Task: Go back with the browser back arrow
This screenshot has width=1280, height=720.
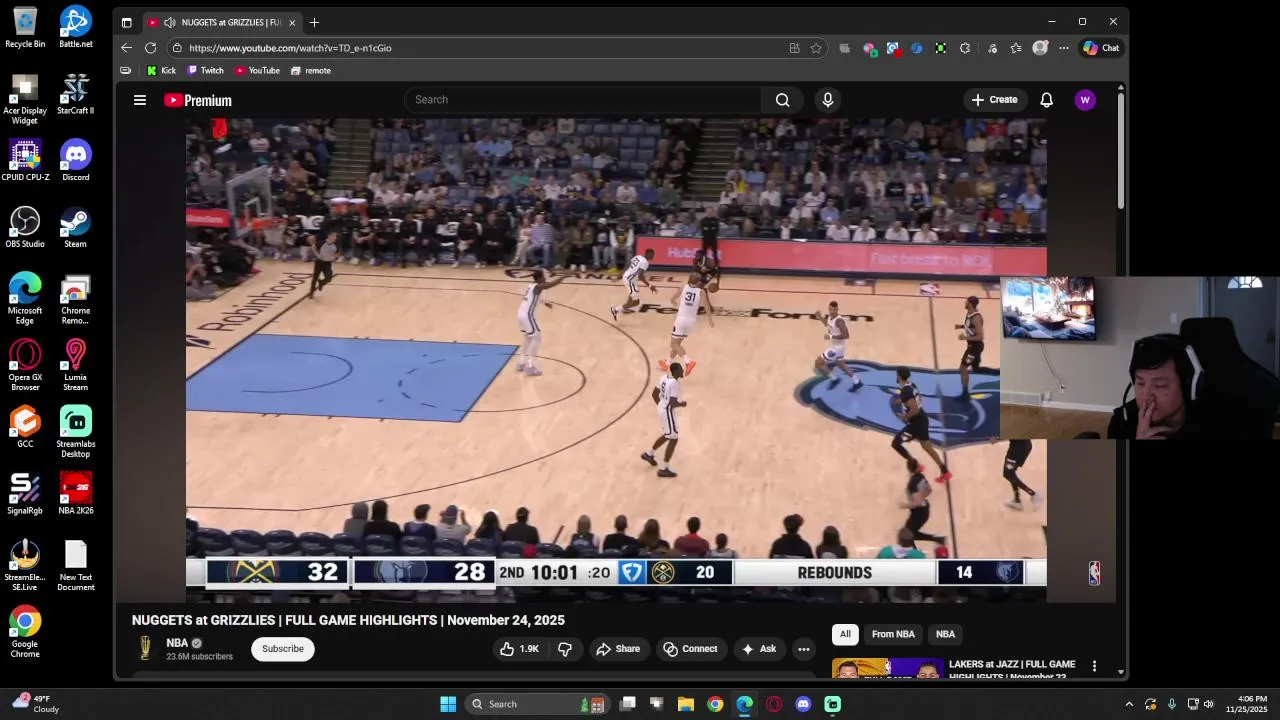Action: pos(126,48)
